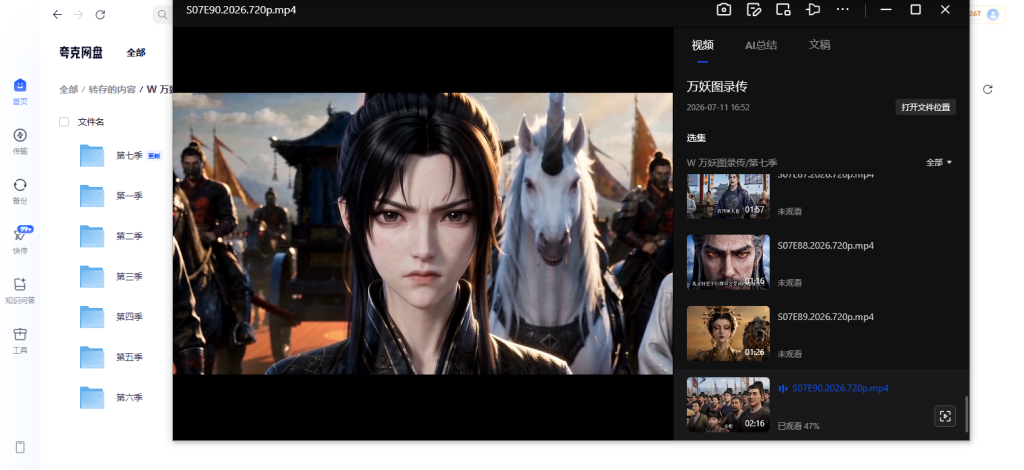Screen dimensions: 1024x470
Task: Open the 第五季 folder icon
Action: click(92, 358)
